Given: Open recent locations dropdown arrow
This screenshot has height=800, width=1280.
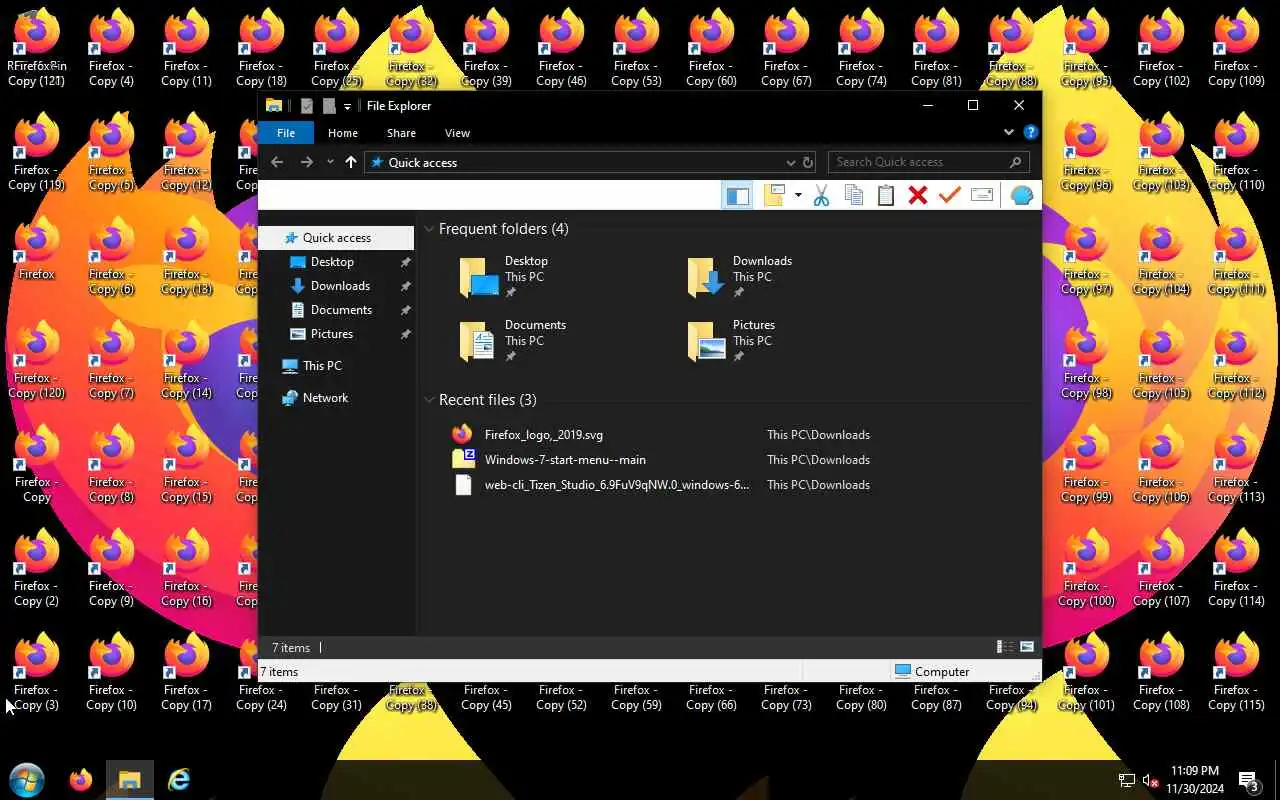Looking at the screenshot, I should tap(330, 162).
